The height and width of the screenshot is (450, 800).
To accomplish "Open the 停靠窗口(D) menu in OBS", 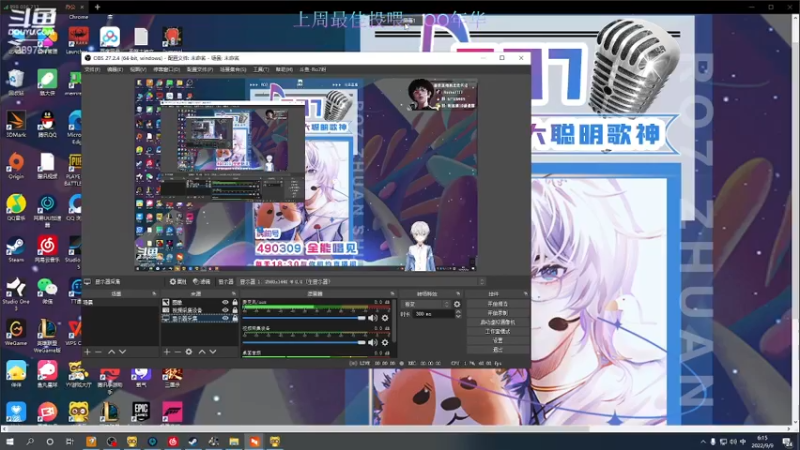I will click(166, 69).
